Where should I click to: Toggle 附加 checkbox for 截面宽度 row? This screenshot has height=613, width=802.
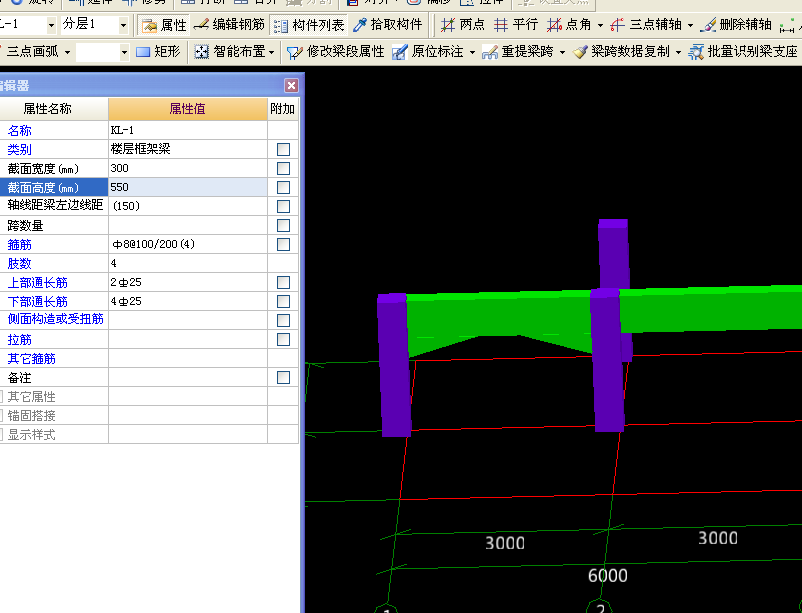pos(283,168)
